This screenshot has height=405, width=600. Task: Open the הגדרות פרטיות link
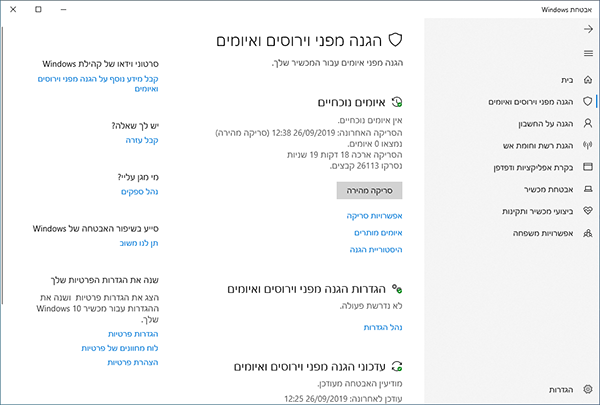133,334
